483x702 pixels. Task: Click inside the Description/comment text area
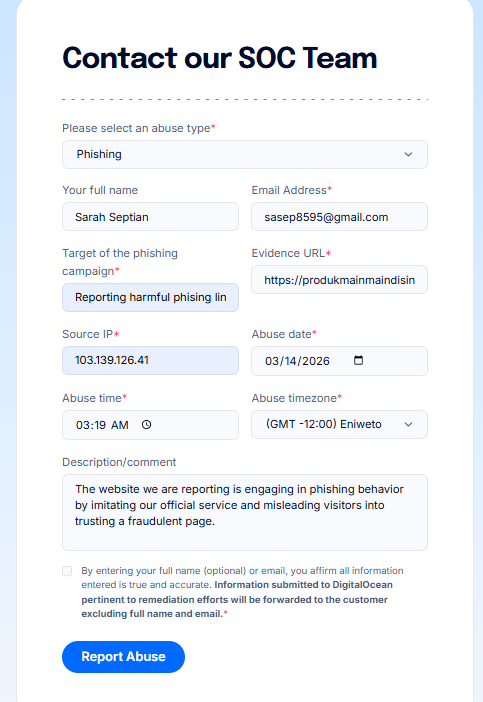point(245,512)
